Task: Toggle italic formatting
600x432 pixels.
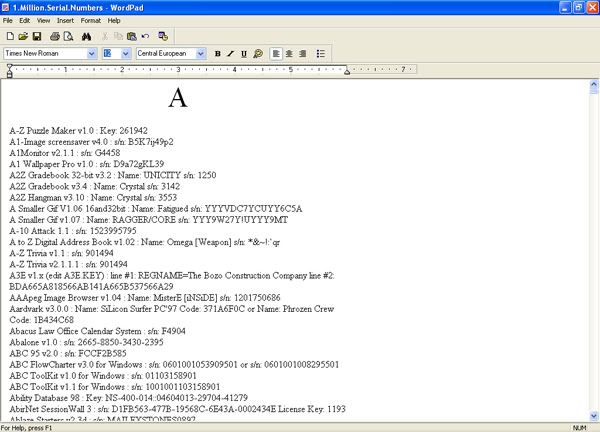Action: [x=230, y=54]
